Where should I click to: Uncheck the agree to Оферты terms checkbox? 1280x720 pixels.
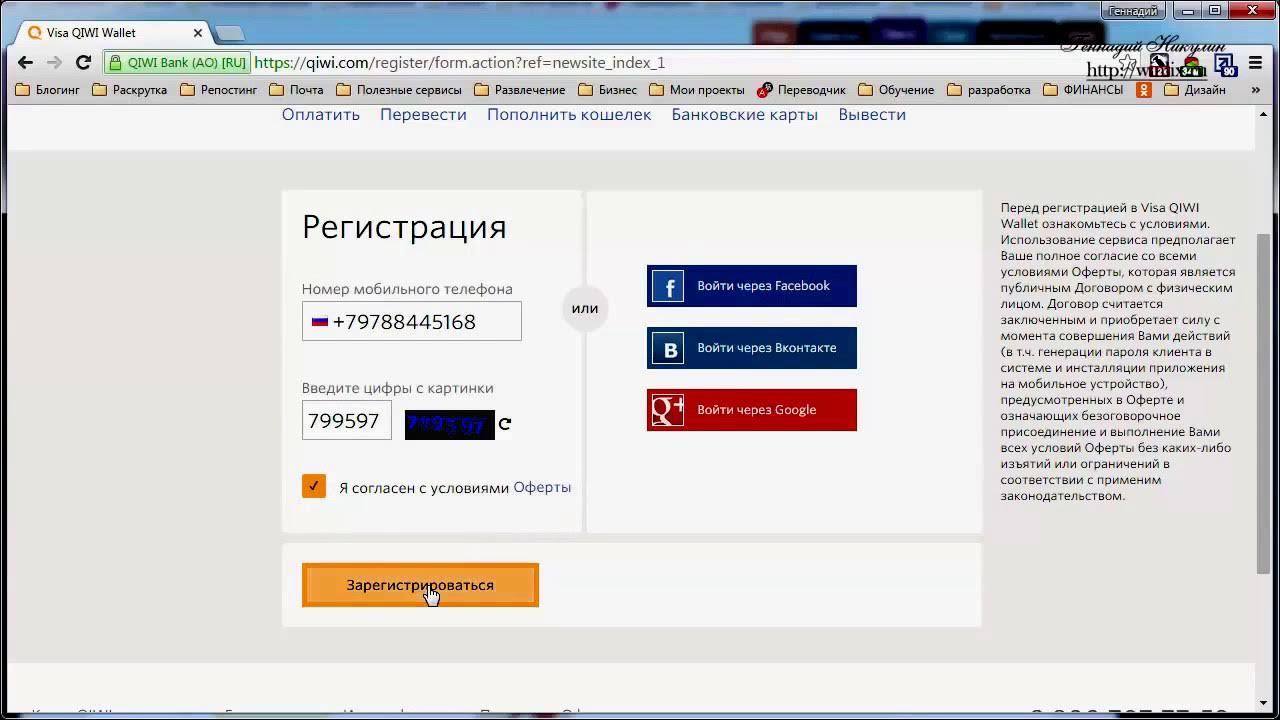click(x=314, y=486)
